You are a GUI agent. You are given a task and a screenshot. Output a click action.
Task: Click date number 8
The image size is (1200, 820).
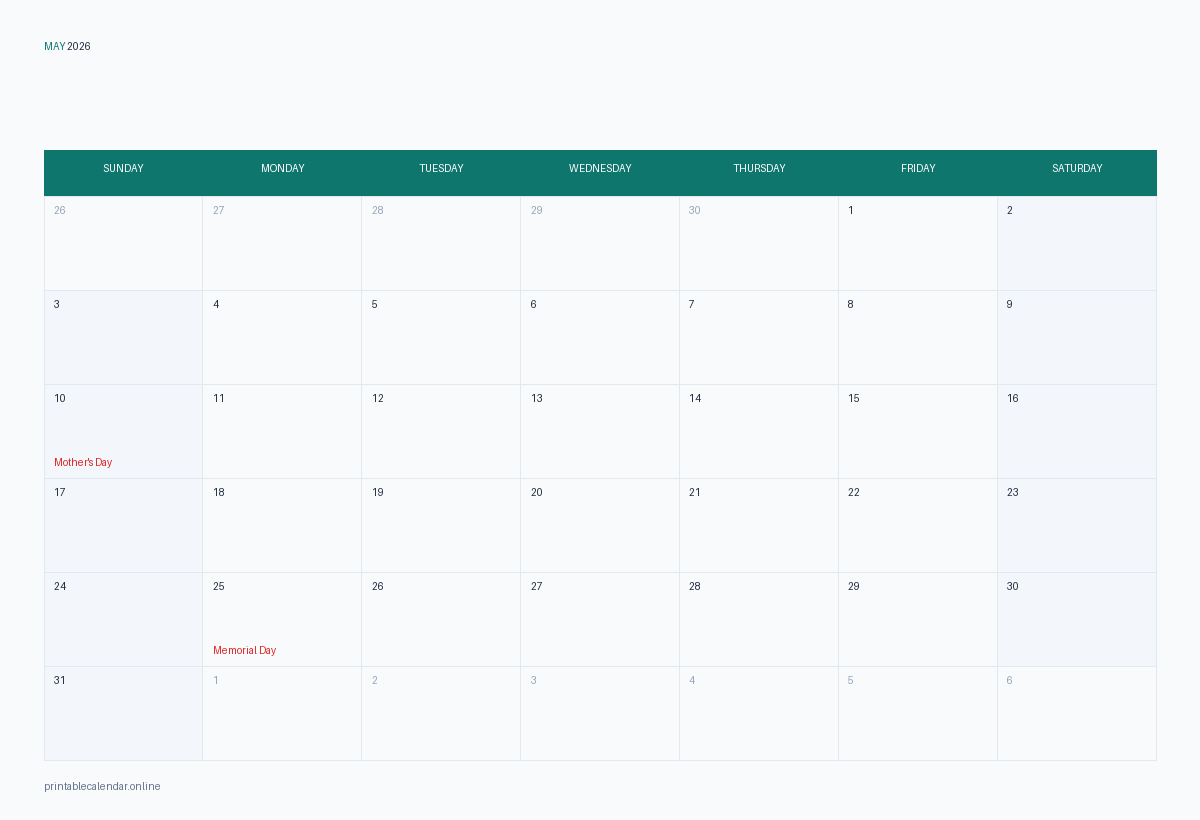pyautogui.click(x=851, y=305)
